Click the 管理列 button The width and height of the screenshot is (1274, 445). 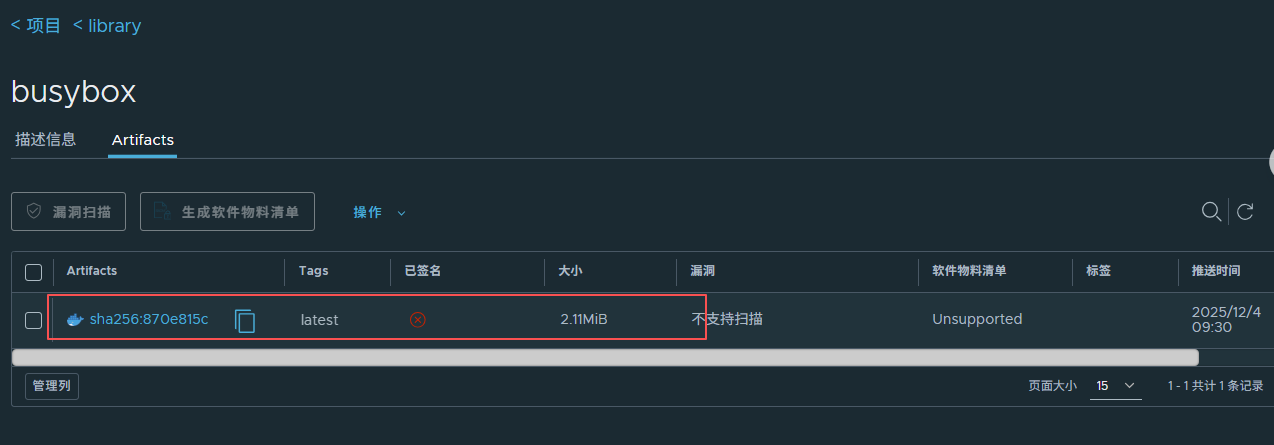coord(52,385)
